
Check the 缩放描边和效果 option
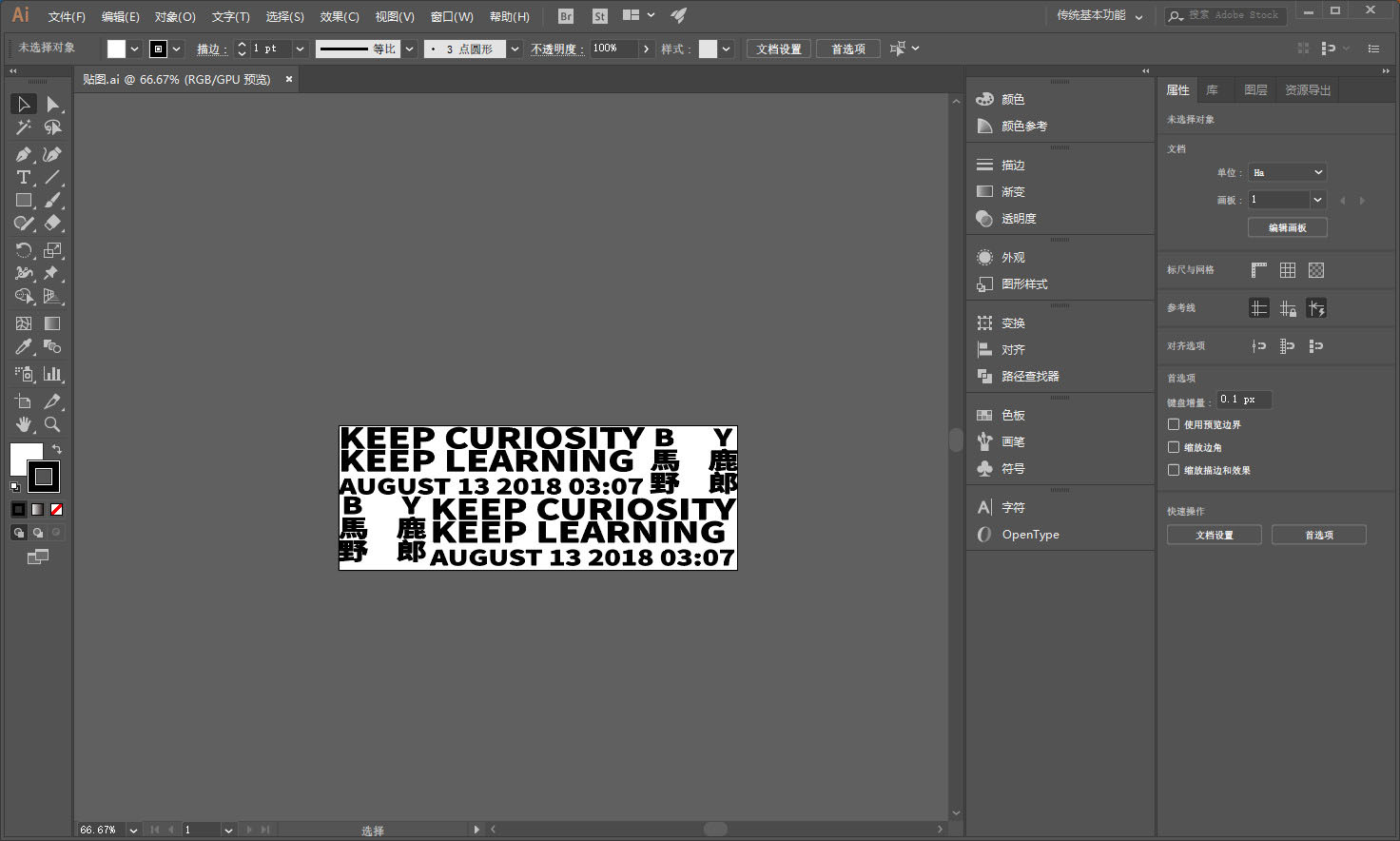pyautogui.click(x=1174, y=470)
